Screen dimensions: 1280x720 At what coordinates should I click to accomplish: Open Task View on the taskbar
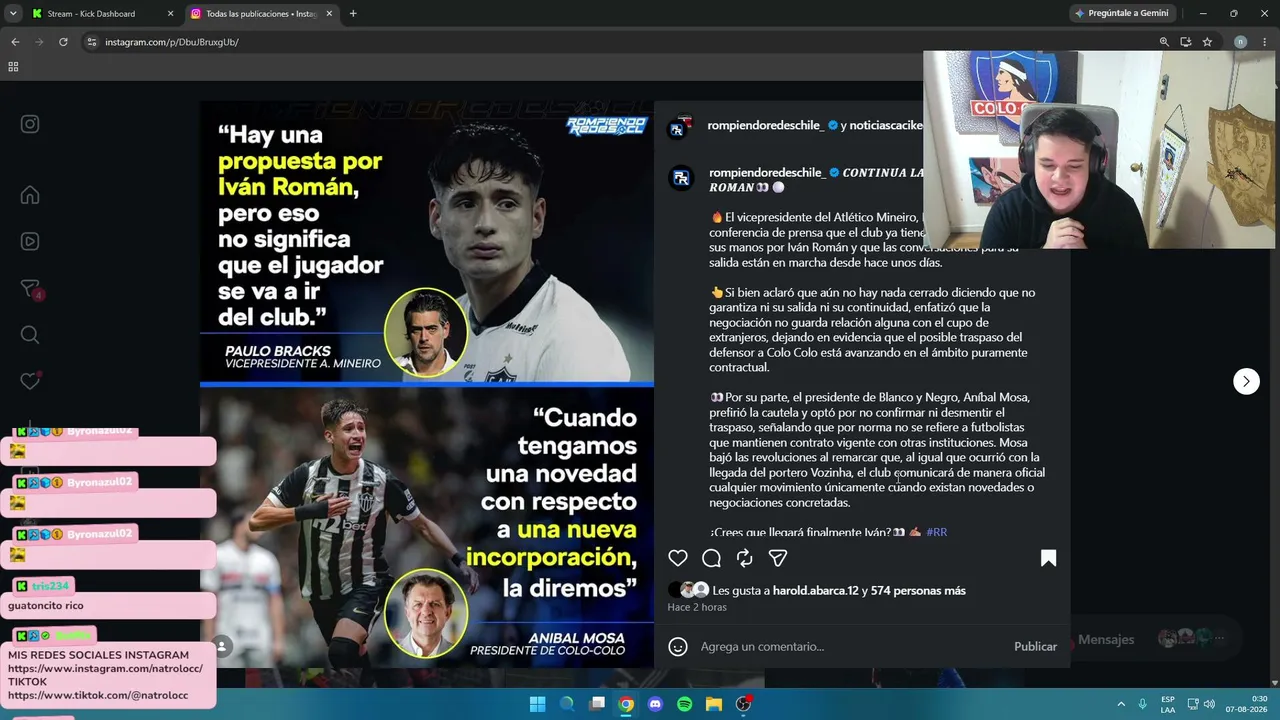[x=597, y=704]
